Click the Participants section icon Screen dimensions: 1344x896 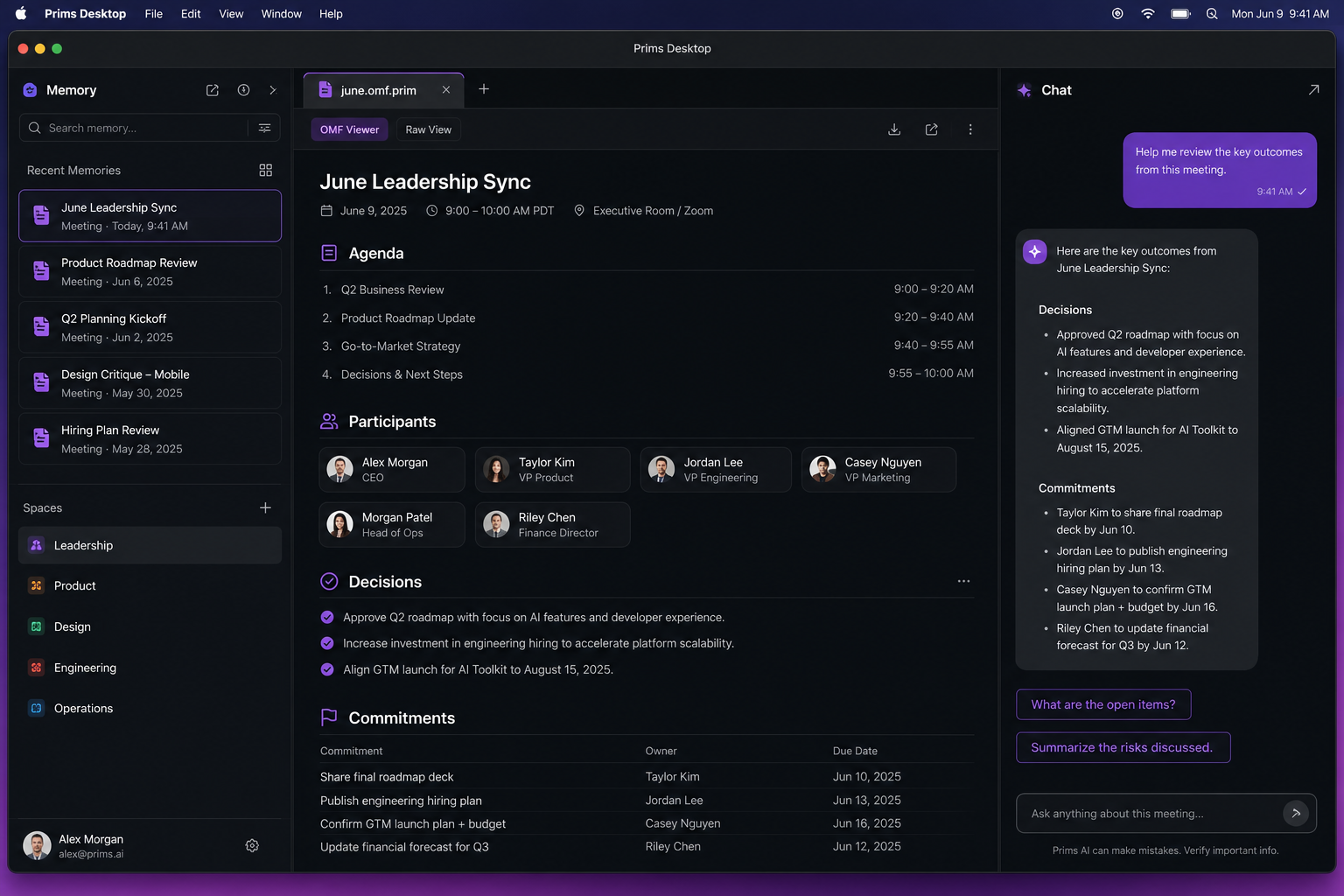[x=329, y=421]
